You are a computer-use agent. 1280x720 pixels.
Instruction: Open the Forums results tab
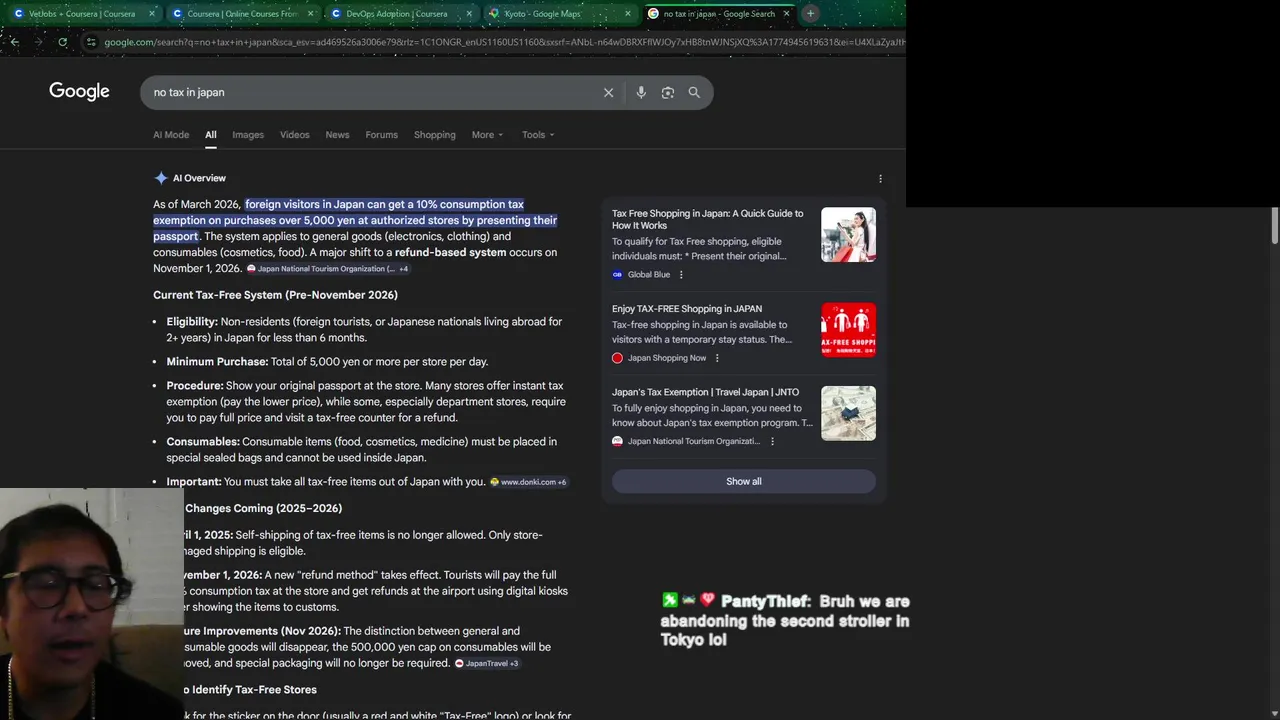pyautogui.click(x=381, y=135)
